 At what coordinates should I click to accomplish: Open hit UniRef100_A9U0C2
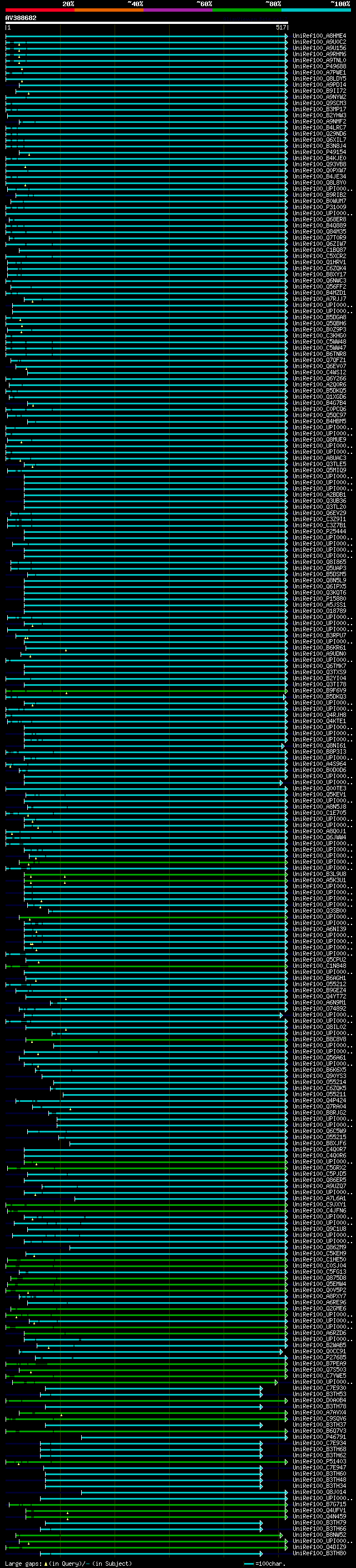pyautogui.click(x=319, y=42)
